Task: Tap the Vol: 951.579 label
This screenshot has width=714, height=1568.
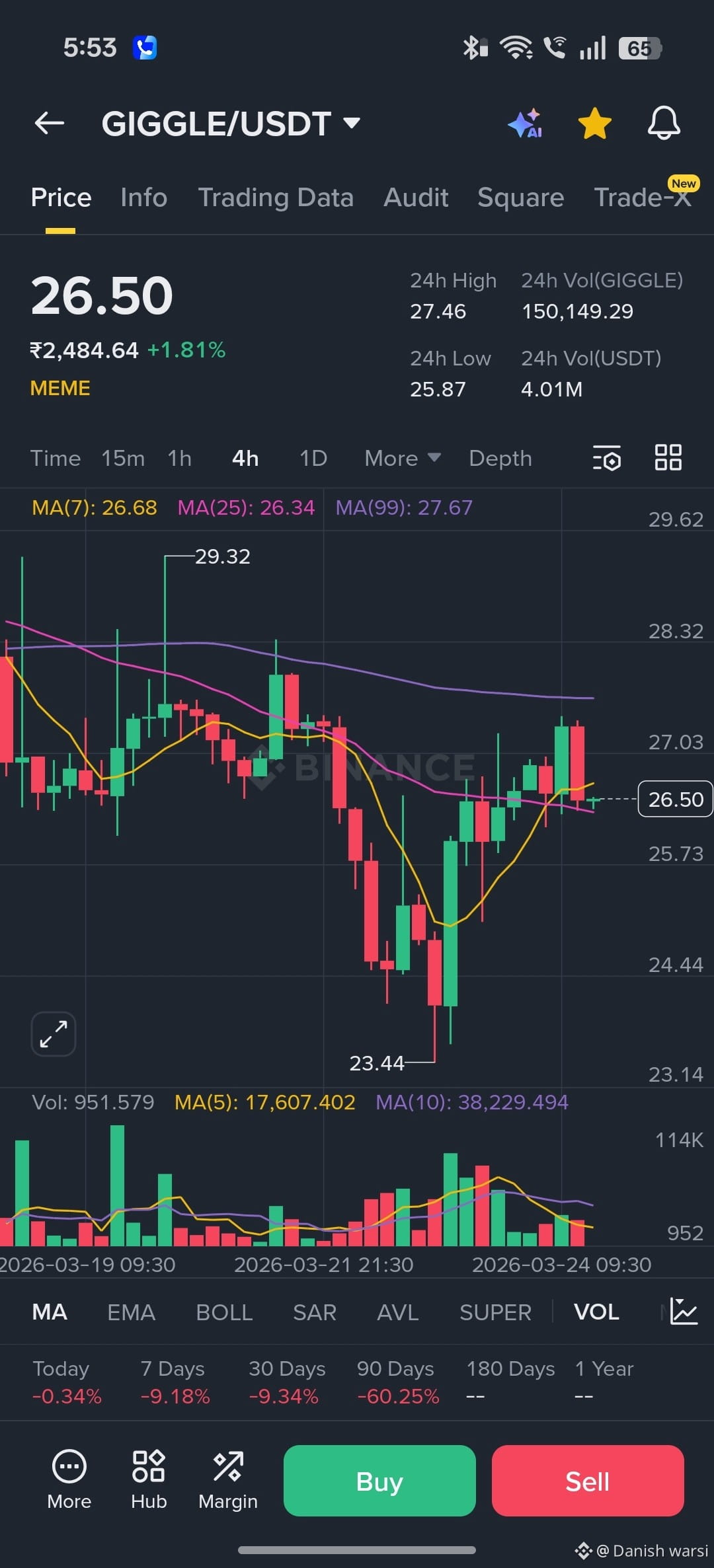Action: (x=93, y=1101)
